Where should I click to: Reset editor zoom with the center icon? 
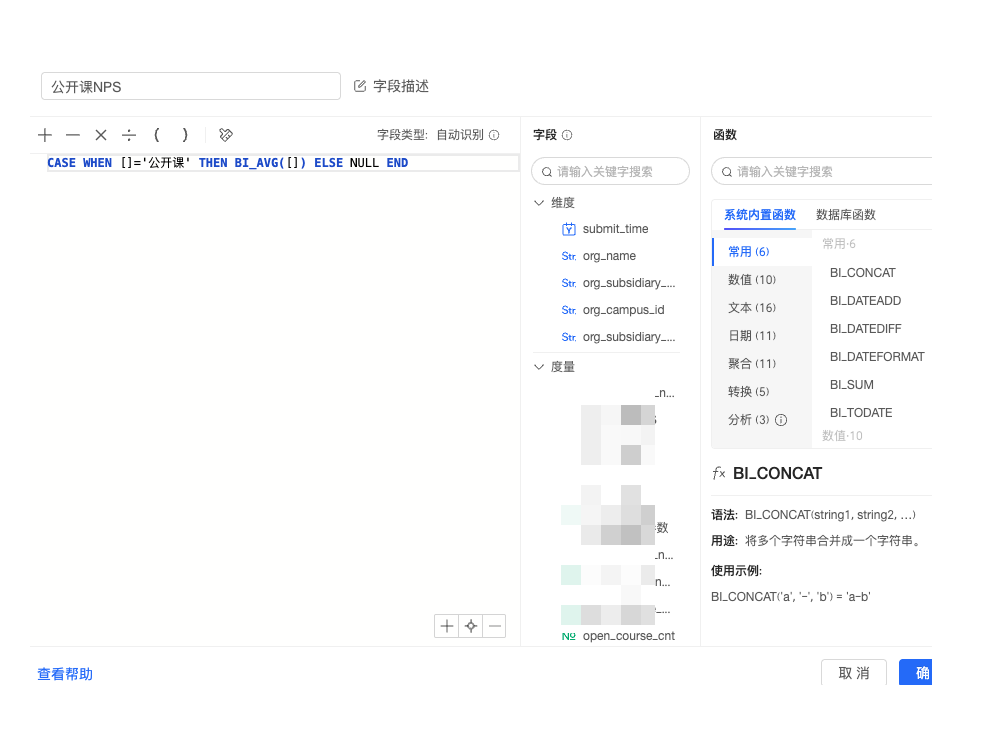pyautogui.click(x=470, y=627)
